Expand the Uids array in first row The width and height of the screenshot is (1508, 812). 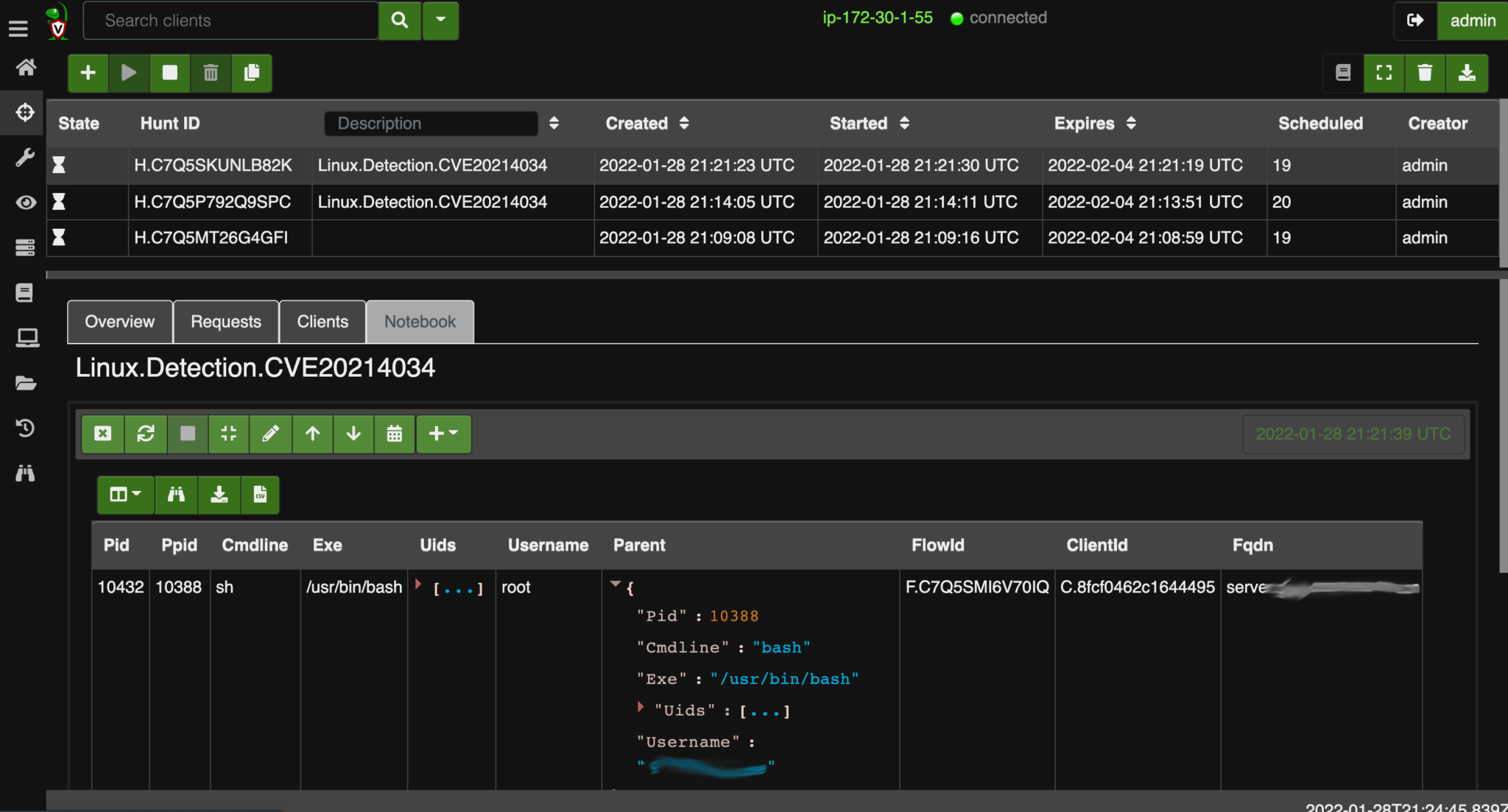point(418,585)
